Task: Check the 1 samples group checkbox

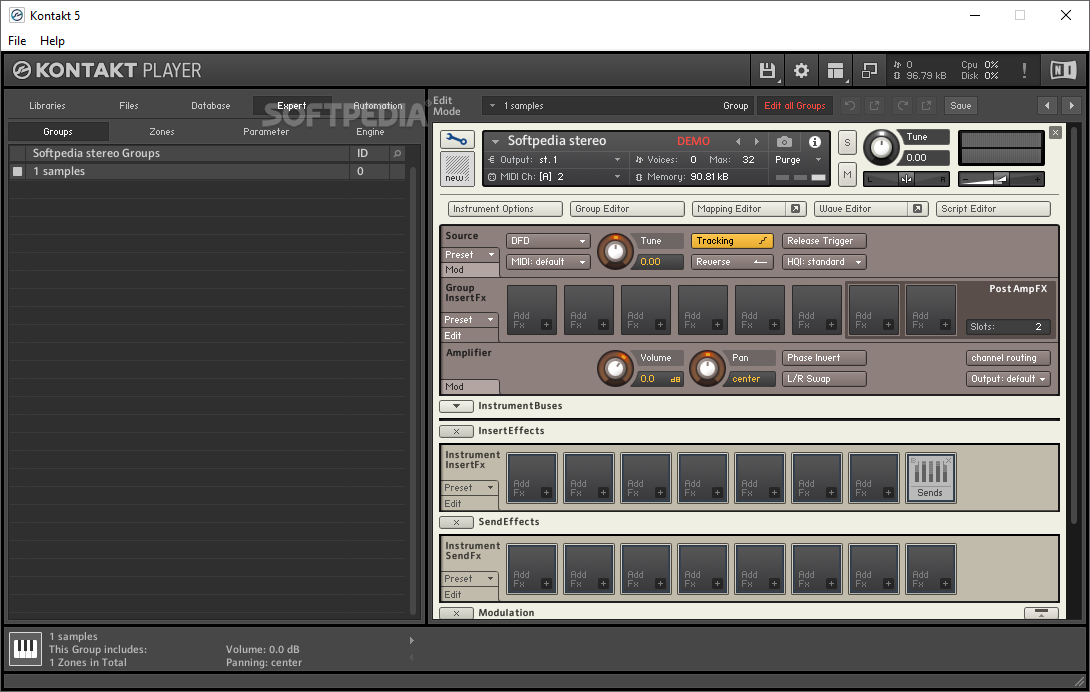Action: click(18, 171)
